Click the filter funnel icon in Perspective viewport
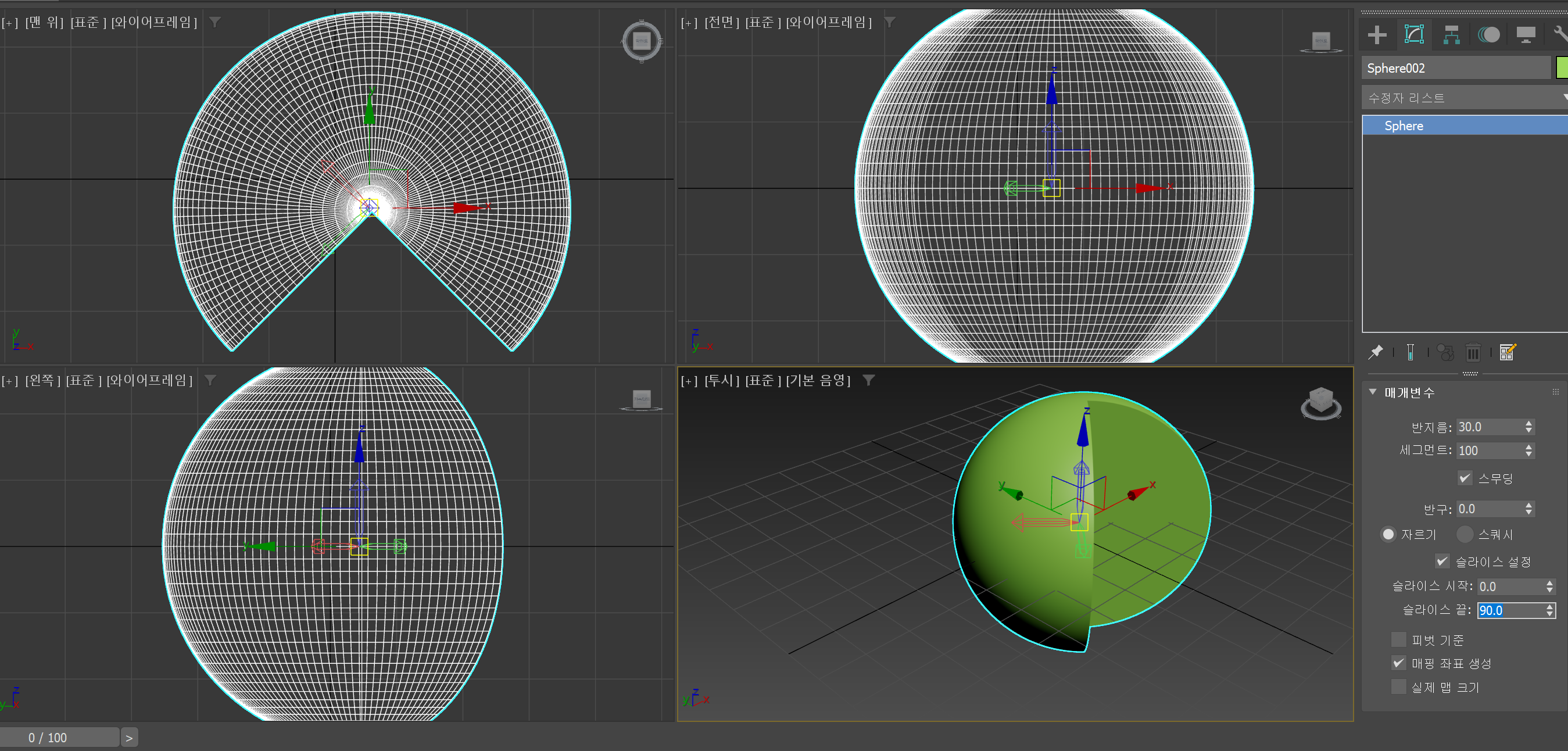The width and height of the screenshot is (1568, 751). click(x=869, y=380)
